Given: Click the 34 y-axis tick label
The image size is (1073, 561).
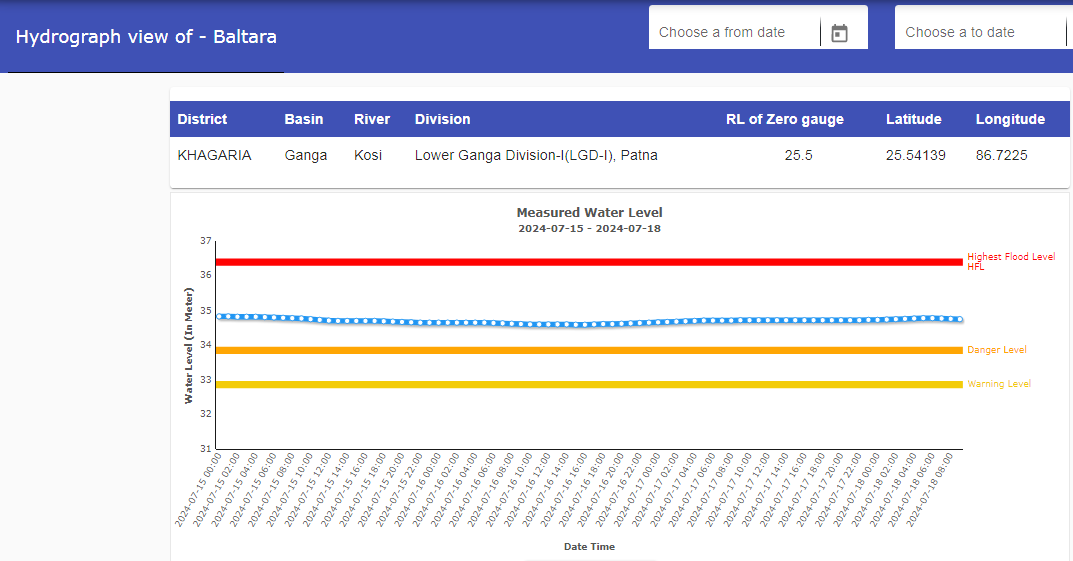Looking at the screenshot, I should point(205,345).
